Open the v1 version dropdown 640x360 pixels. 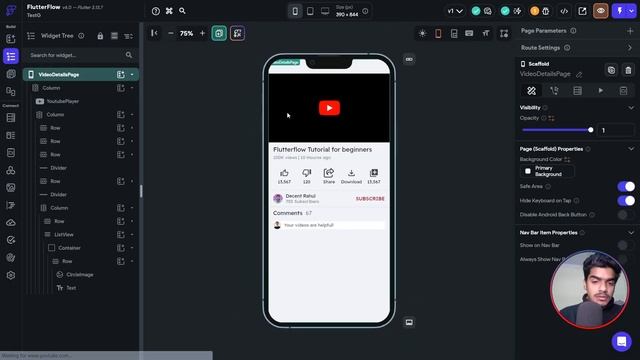coord(455,11)
